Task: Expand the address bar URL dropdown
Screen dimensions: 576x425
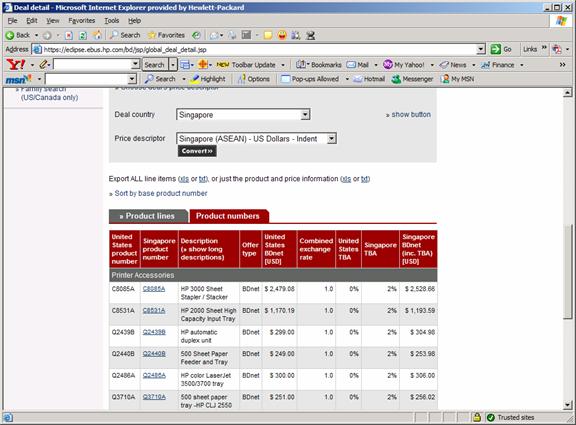Action: pyautogui.click(x=481, y=49)
